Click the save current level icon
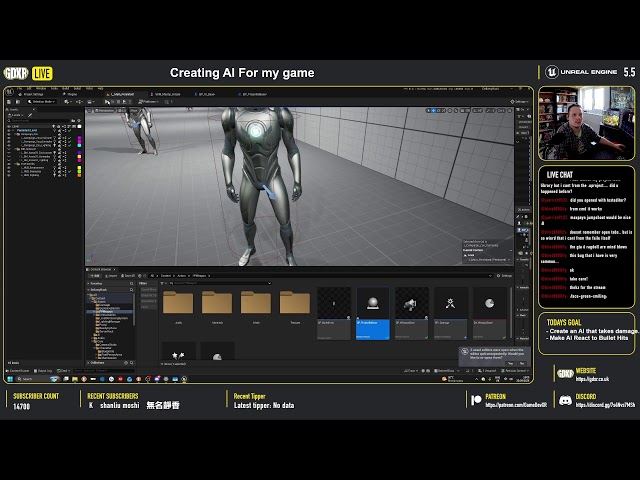Screen dimensions: 640x480 pyautogui.click(x=10, y=102)
